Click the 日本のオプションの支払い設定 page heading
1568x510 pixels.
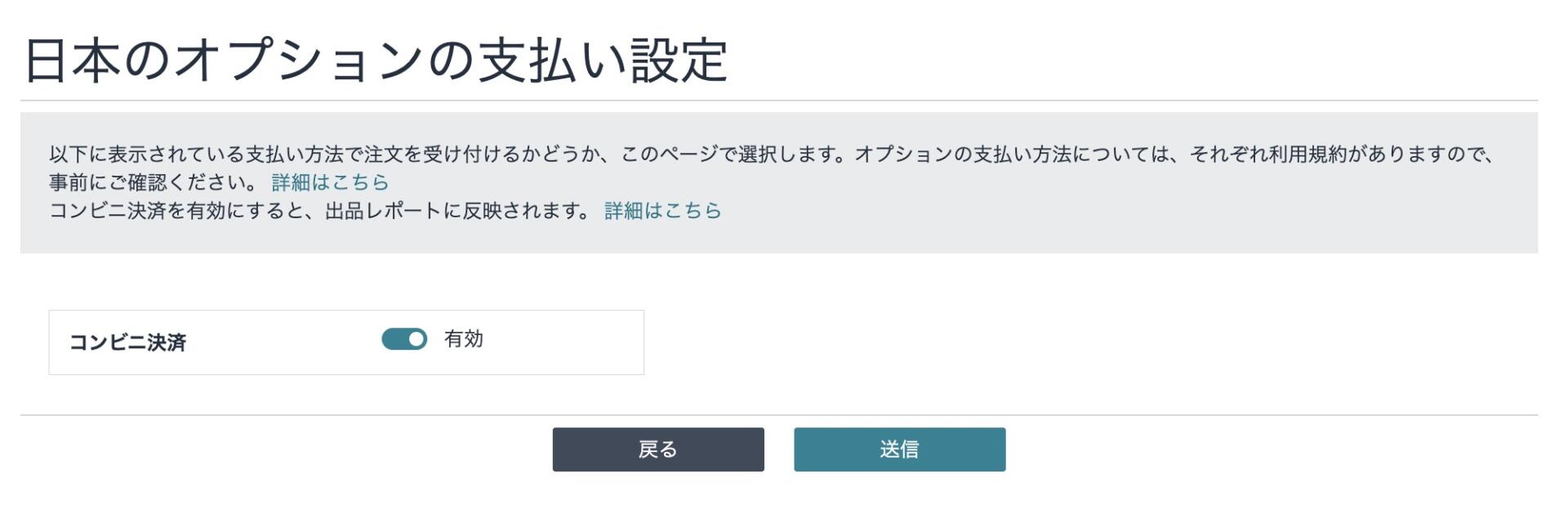[376, 60]
